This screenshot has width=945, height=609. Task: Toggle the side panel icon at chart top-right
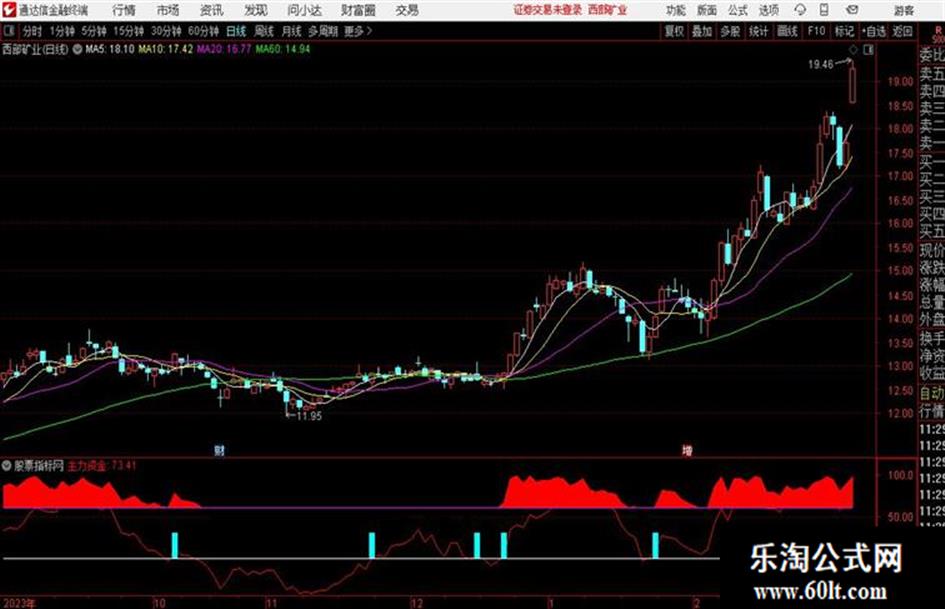pos(868,50)
